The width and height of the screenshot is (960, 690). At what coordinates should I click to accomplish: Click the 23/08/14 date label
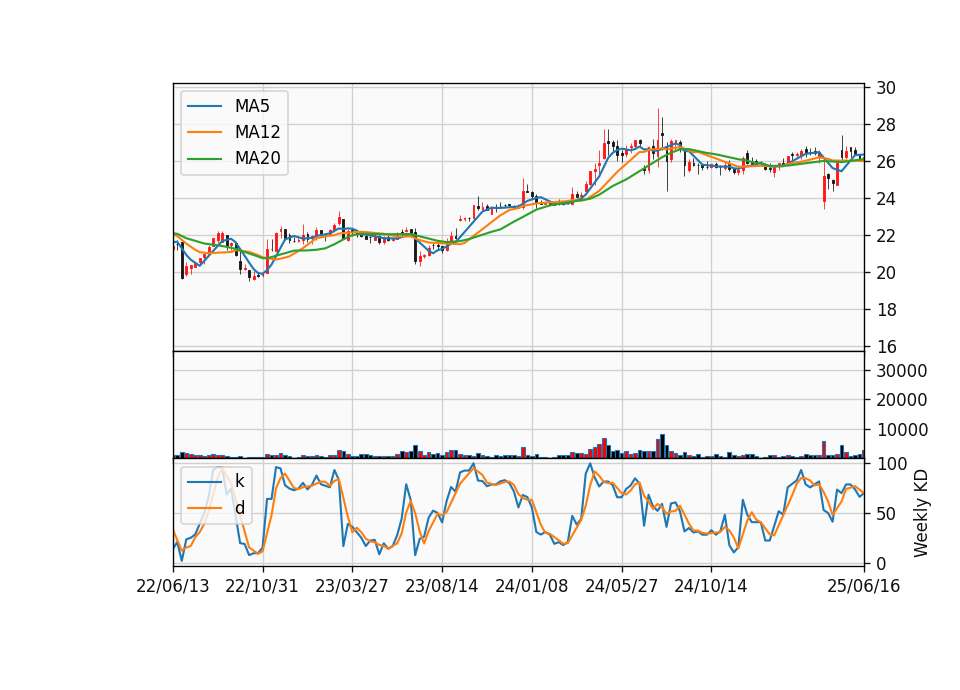(x=441, y=586)
